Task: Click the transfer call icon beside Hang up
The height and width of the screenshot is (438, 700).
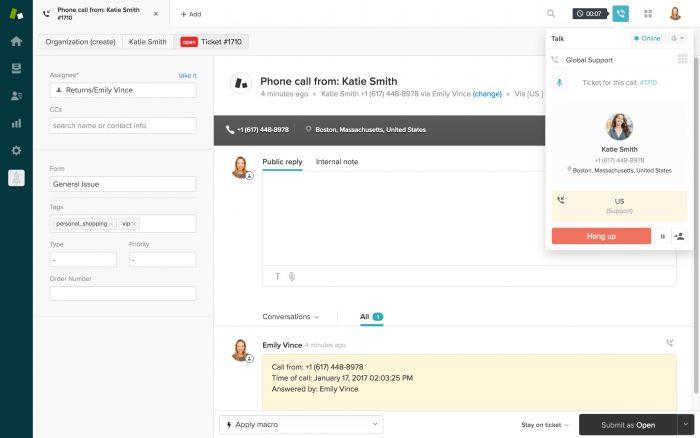Action: [680, 236]
